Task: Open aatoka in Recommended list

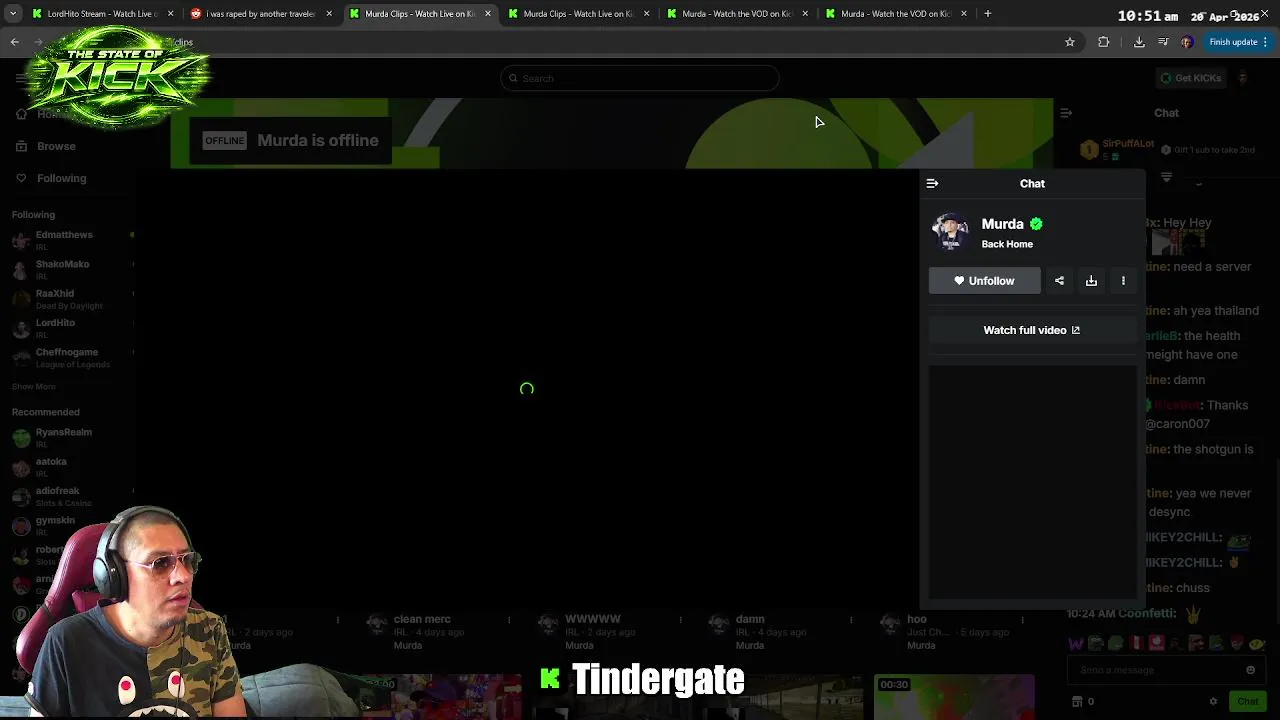Action: coord(70,466)
